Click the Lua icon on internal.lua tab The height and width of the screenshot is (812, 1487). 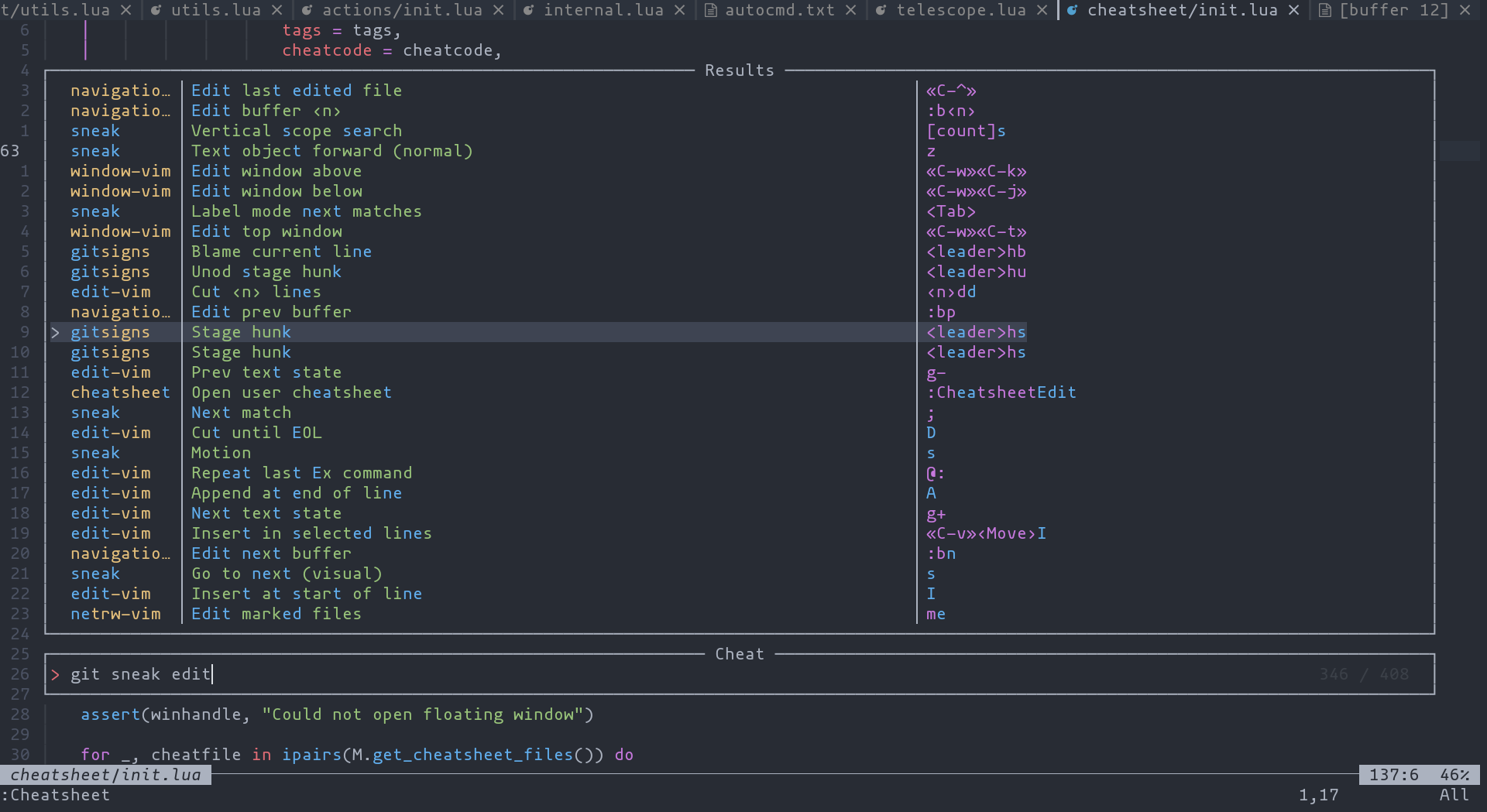tap(529, 10)
